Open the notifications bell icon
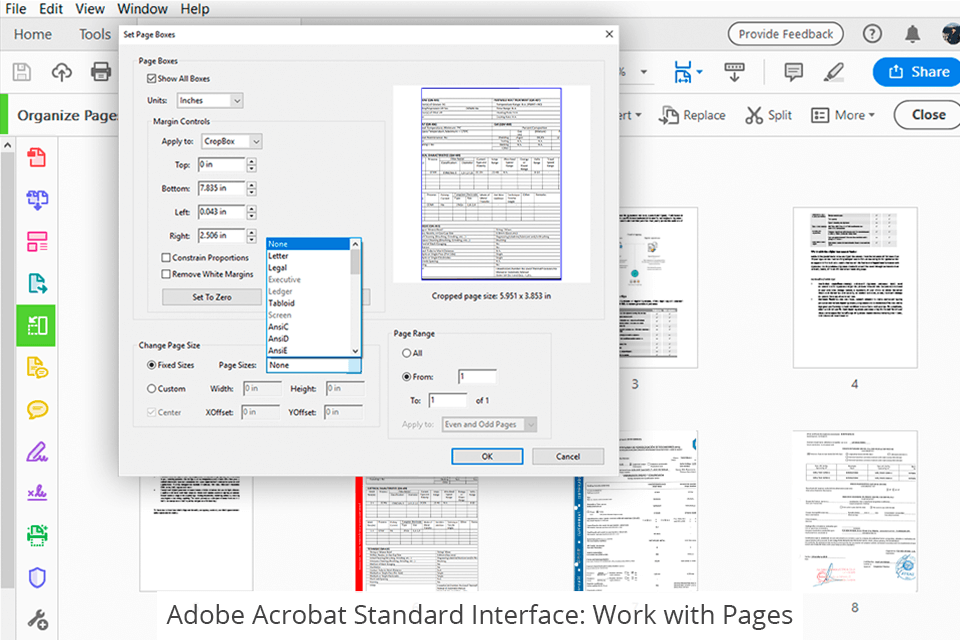Screen dimensions: 960x640 pos(912,34)
